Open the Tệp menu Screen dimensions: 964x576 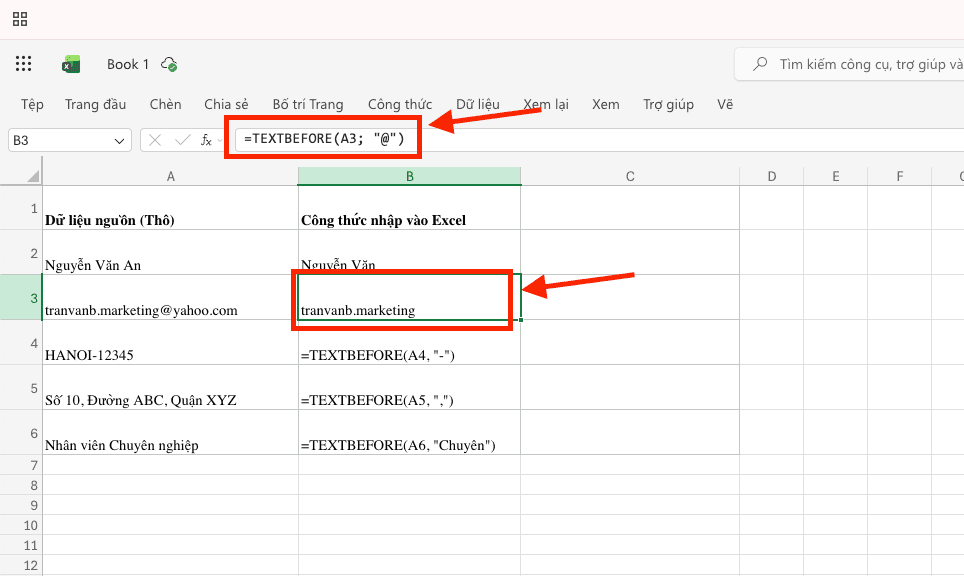coord(32,105)
